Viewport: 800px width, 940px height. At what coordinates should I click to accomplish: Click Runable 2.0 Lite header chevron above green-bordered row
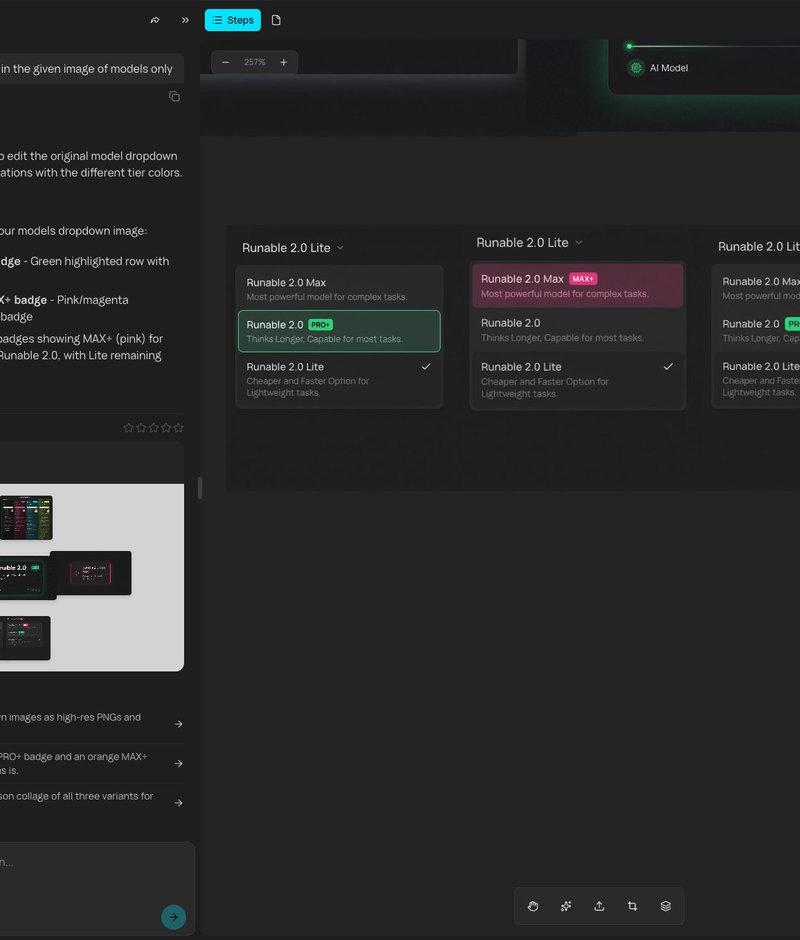340,248
